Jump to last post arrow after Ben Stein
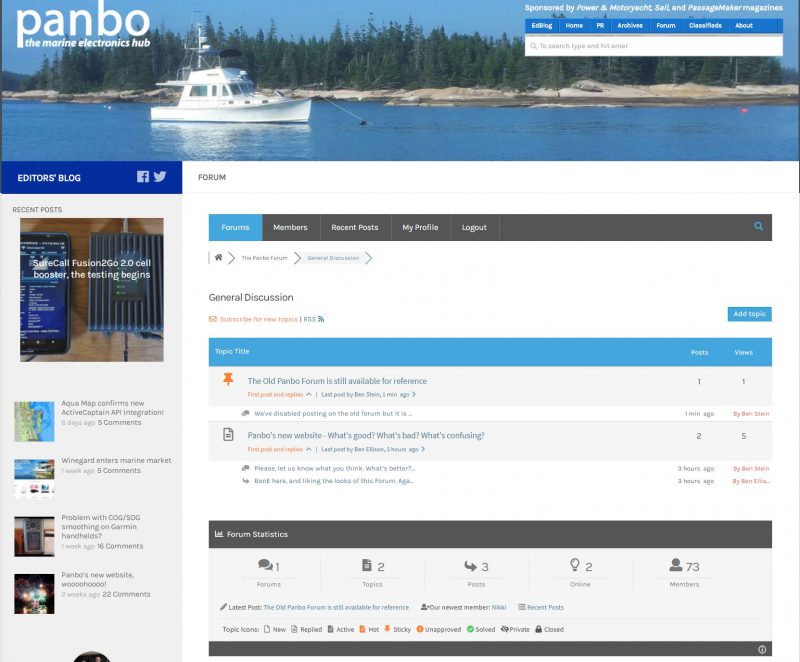Screen dimensions: 800x662 [x=414, y=394]
